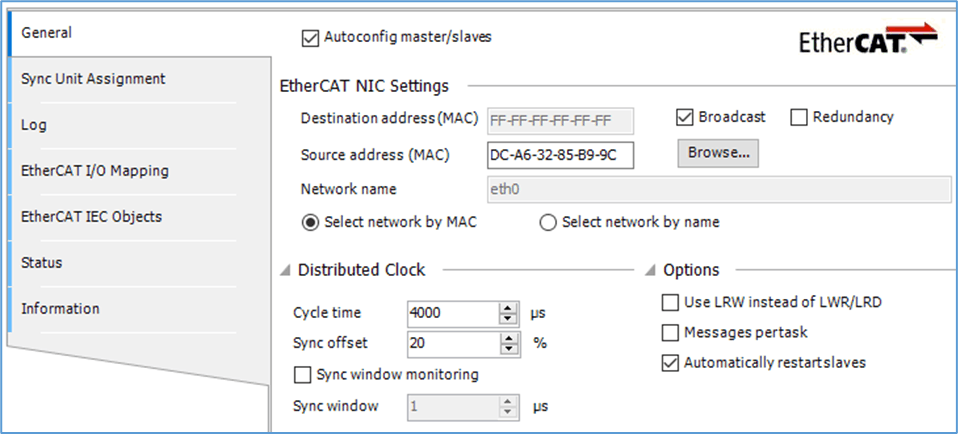Enable Sync window monitoring
Viewport: 958px width, 434px height.
(302, 375)
